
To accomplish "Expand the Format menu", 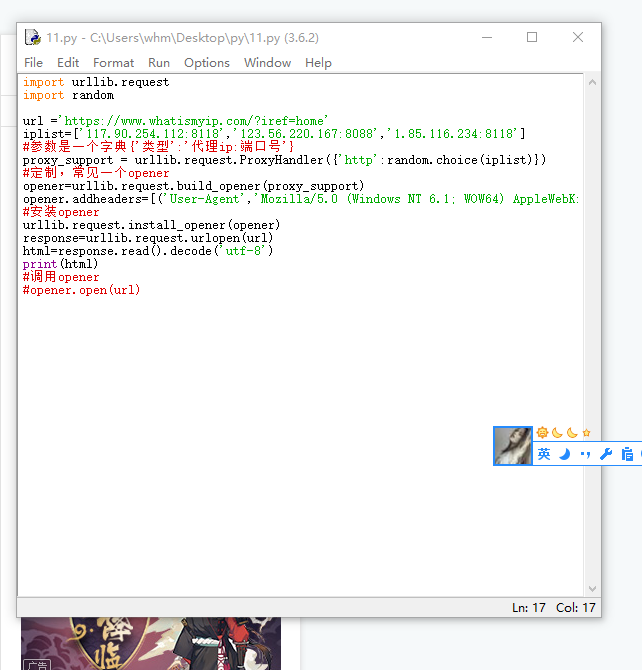I will coord(113,62).
